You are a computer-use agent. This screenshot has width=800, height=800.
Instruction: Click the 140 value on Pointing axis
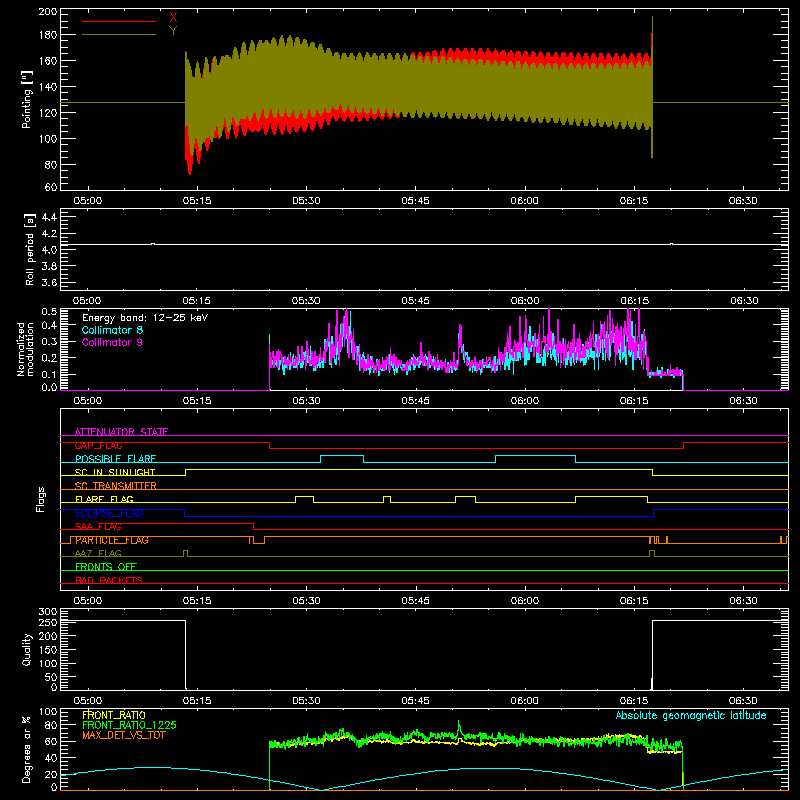point(48,87)
